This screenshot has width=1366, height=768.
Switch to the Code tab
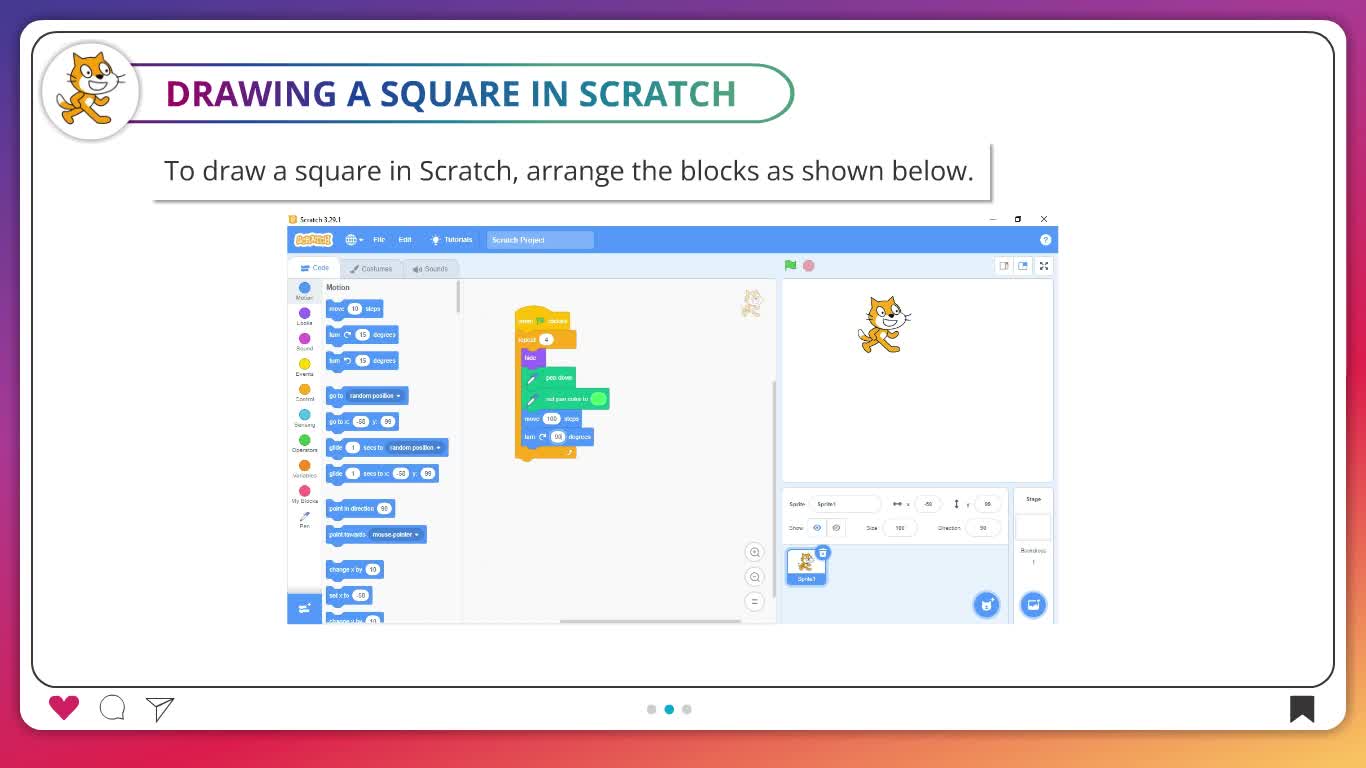pyautogui.click(x=315, y=268)
